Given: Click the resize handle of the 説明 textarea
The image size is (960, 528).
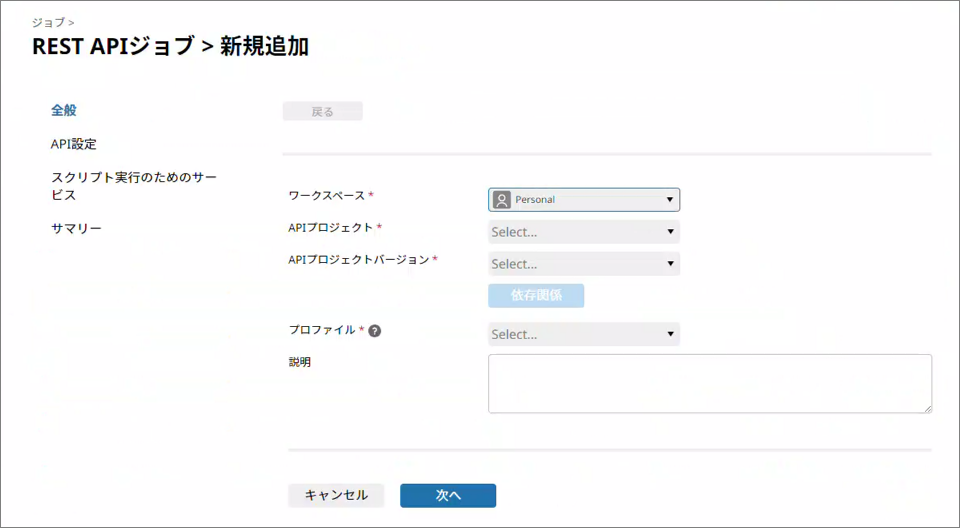Looking at the screenshot, I should 927,408.
